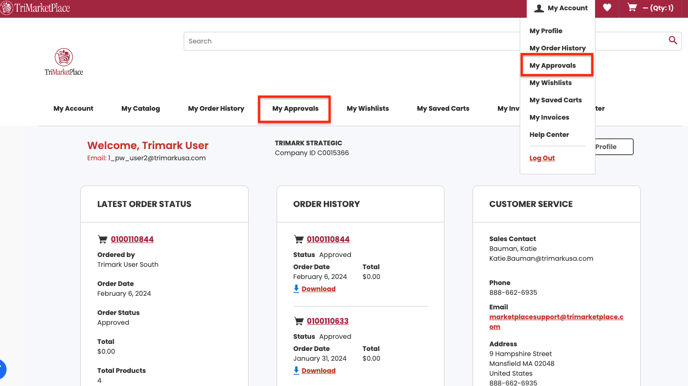
Task: Click the TriMarketPlace logo below header
Action: tap(64, 62)
